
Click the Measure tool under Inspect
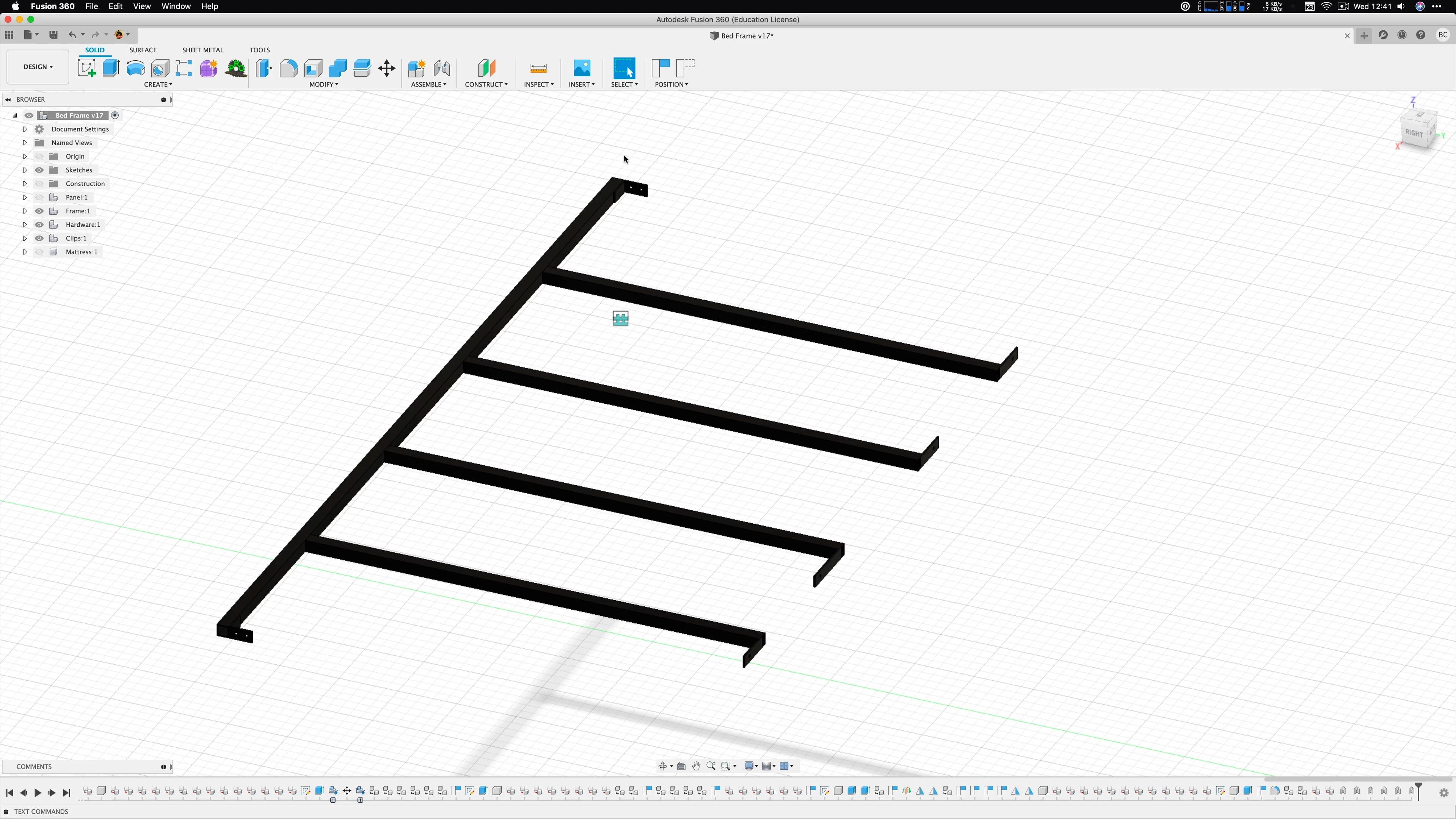tap(538, 68)
